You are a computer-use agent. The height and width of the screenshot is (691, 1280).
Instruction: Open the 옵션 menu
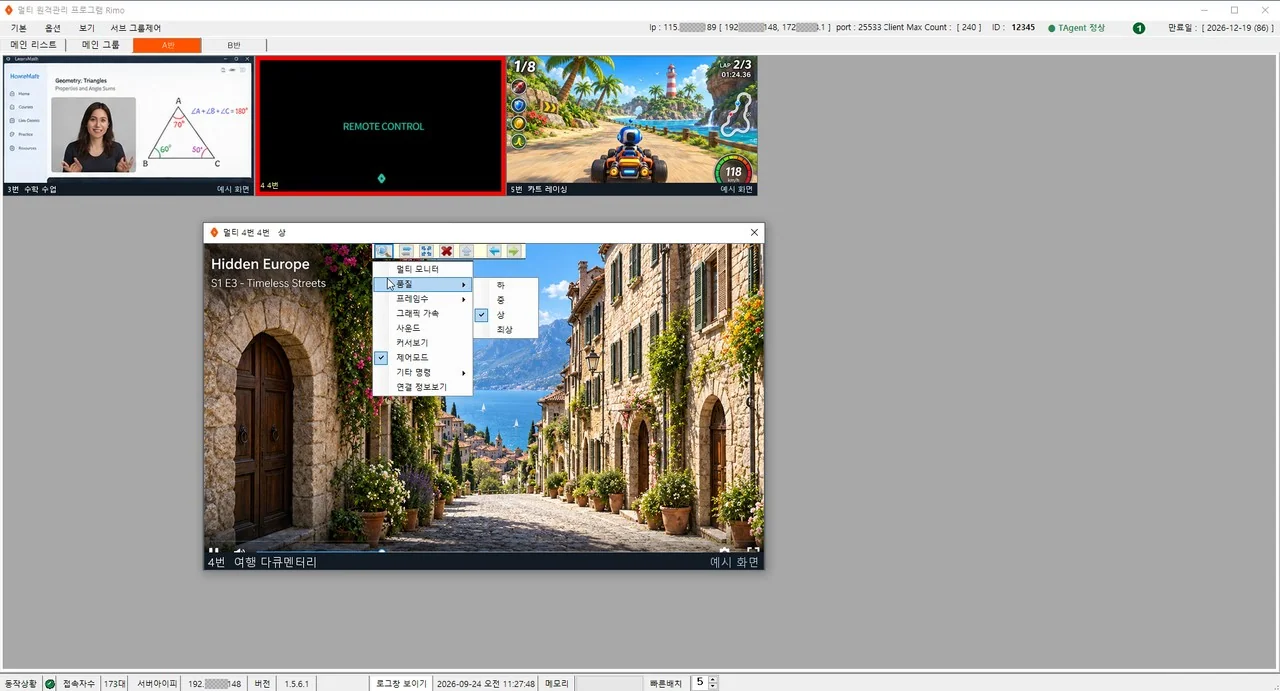click(53, 28)
